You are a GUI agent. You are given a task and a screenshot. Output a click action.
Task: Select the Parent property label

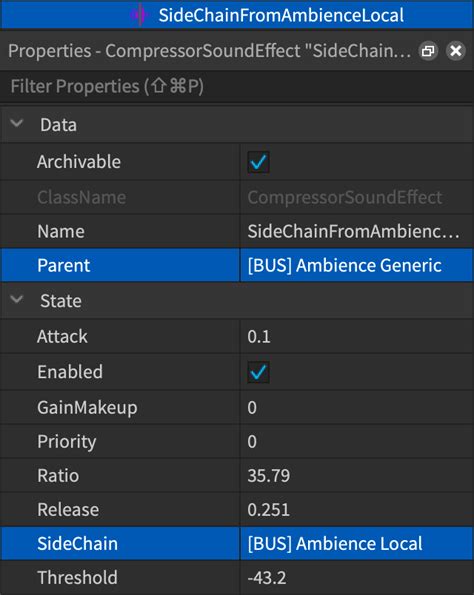point(64,265)
